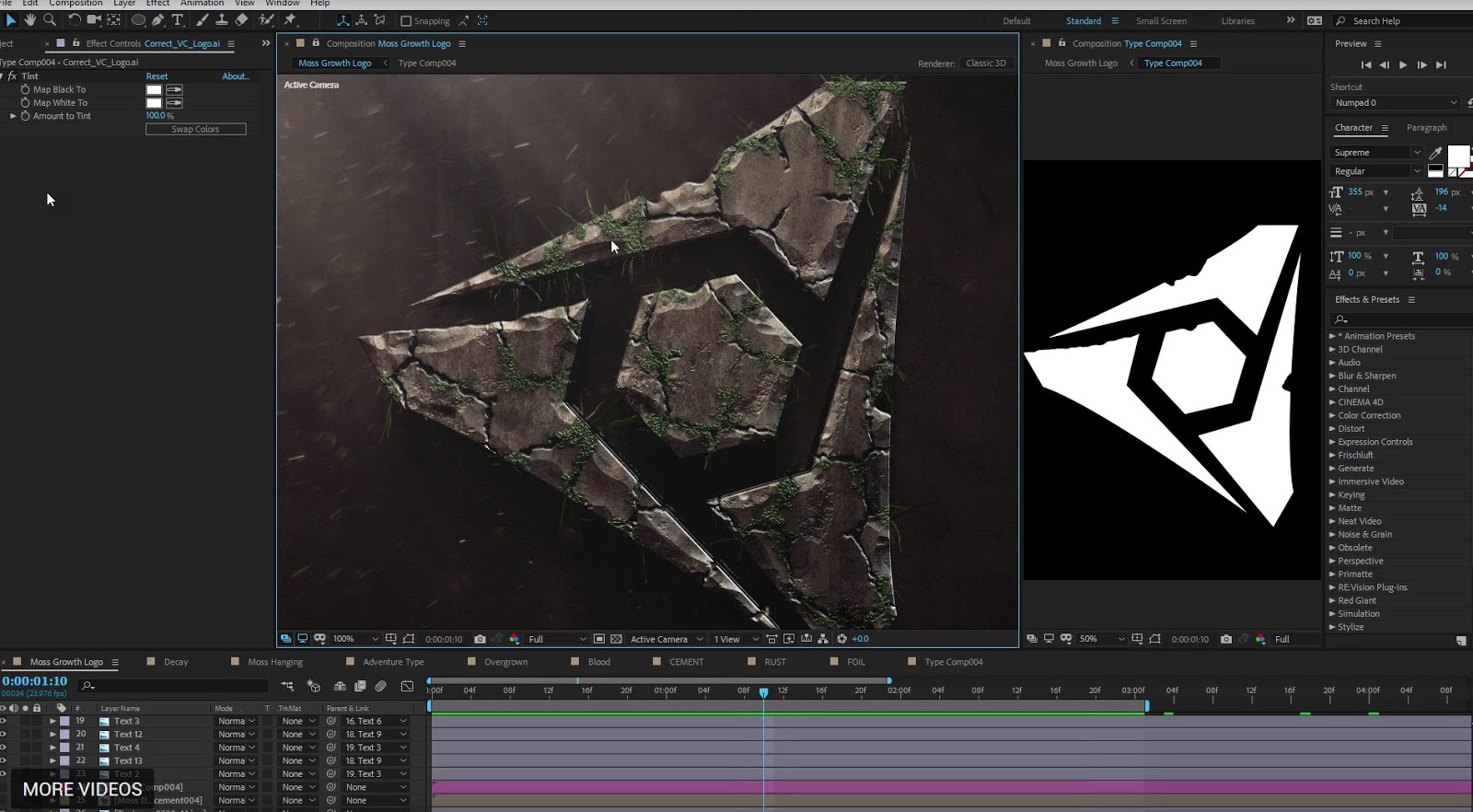Pick the Eraser tool

(x=241, y=19)
